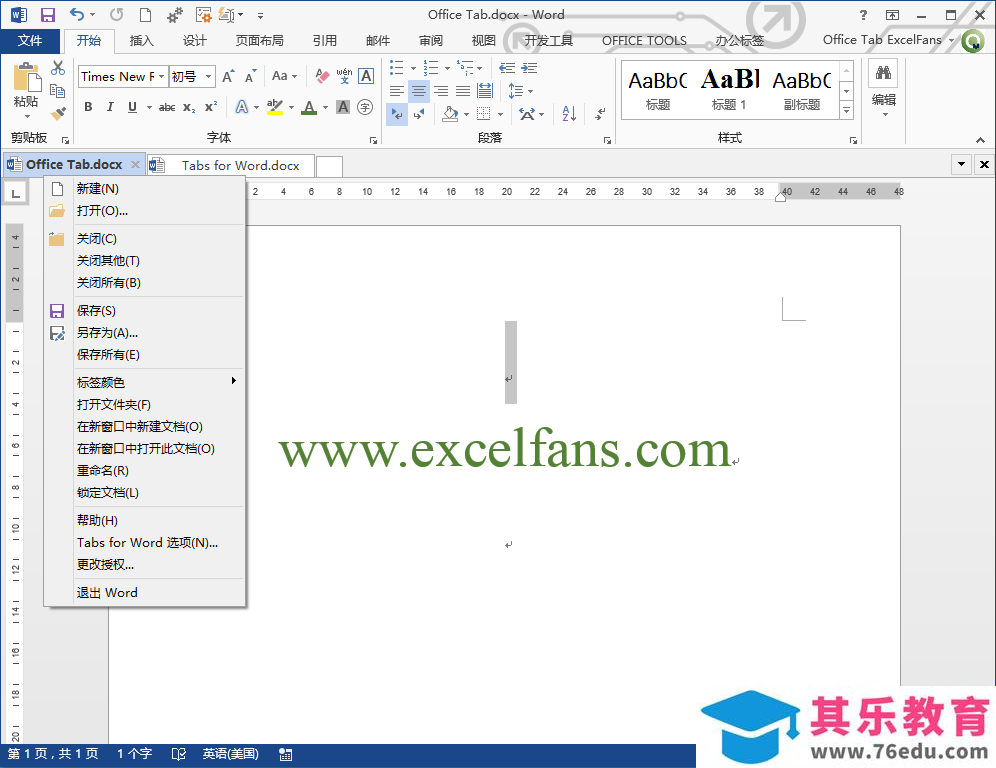
Task: Click the Cut scissors icon
Action: pyautogui.click(x=58, y=67)
